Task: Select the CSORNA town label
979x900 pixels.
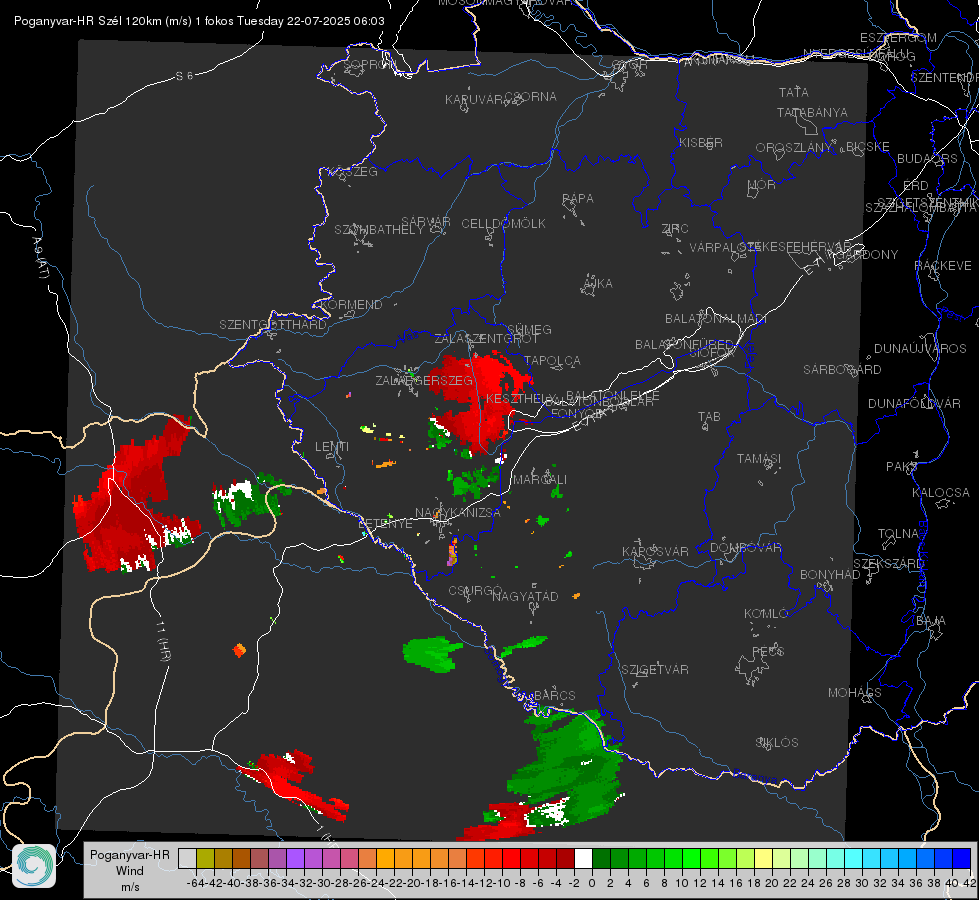Action: pos(531,97)
